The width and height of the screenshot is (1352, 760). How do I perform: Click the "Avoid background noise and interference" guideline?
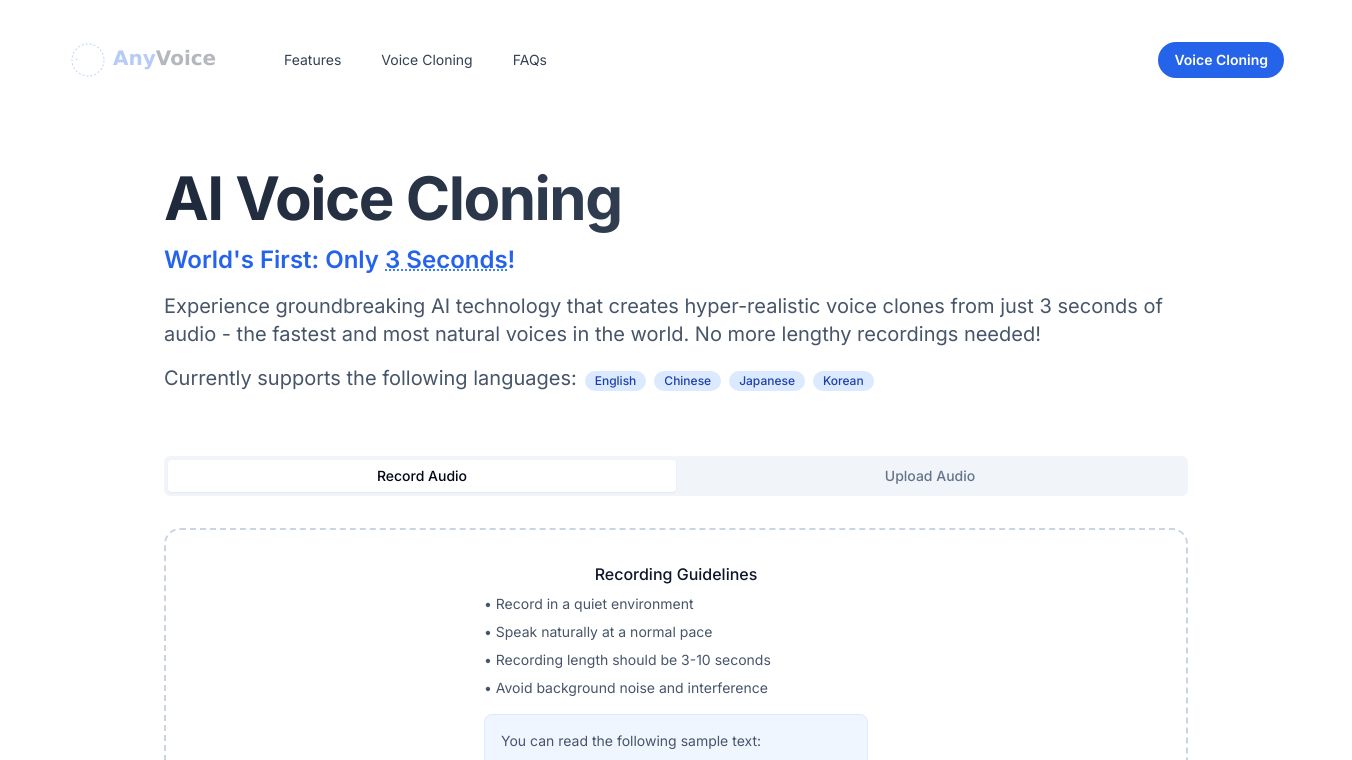click(631, 688)
